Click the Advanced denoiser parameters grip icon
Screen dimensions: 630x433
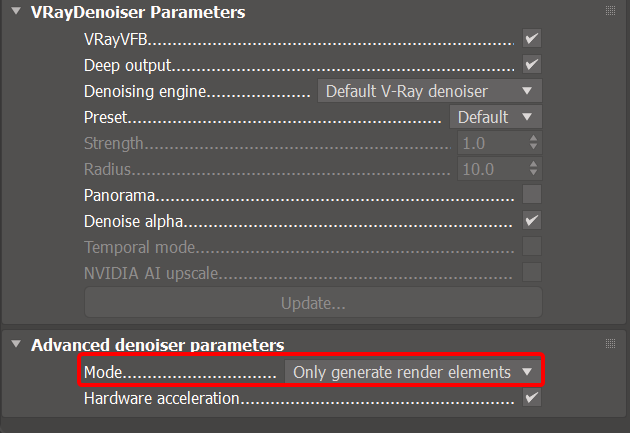[x=610, y=344]
